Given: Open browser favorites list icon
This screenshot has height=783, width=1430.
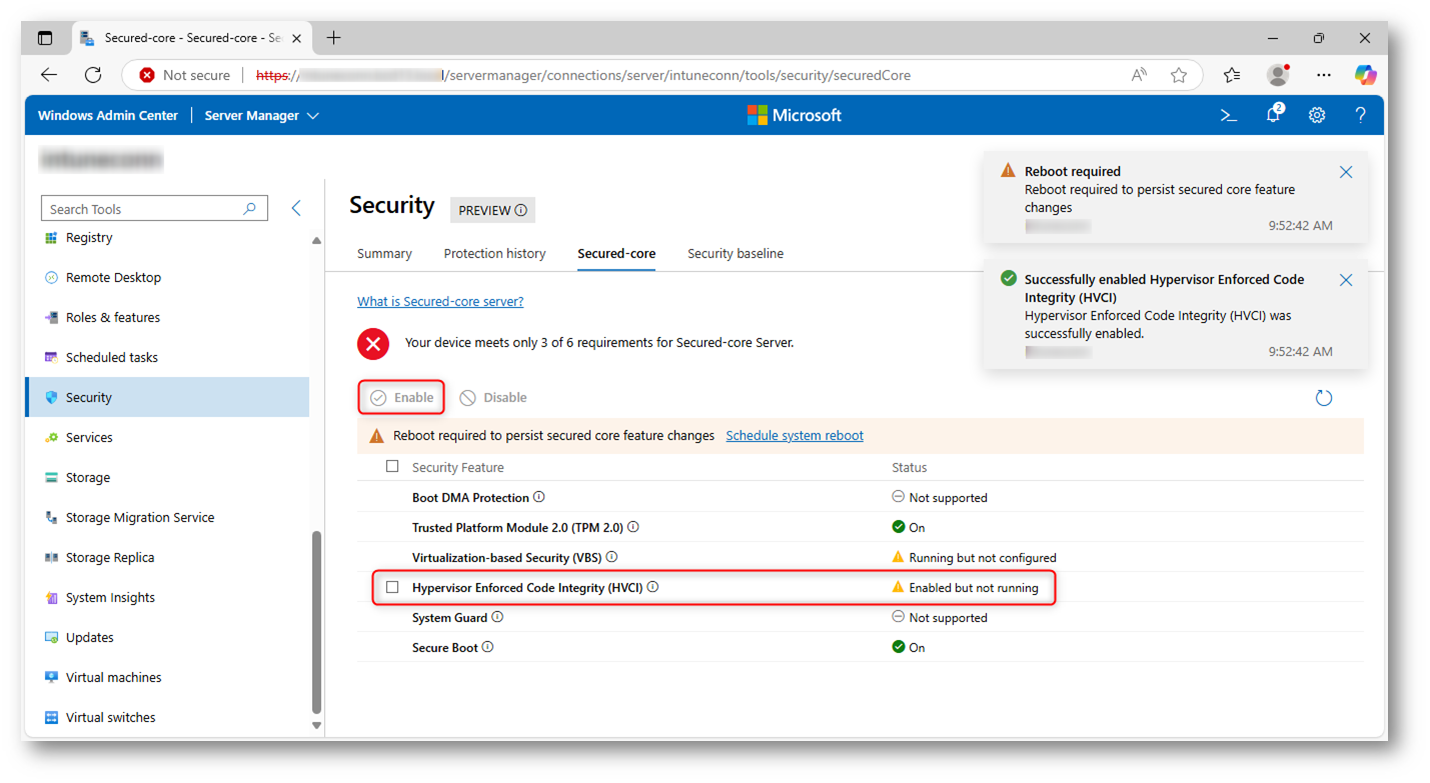Looking at the screenshot, I should pyautogui.click(x=1232, y=75).
